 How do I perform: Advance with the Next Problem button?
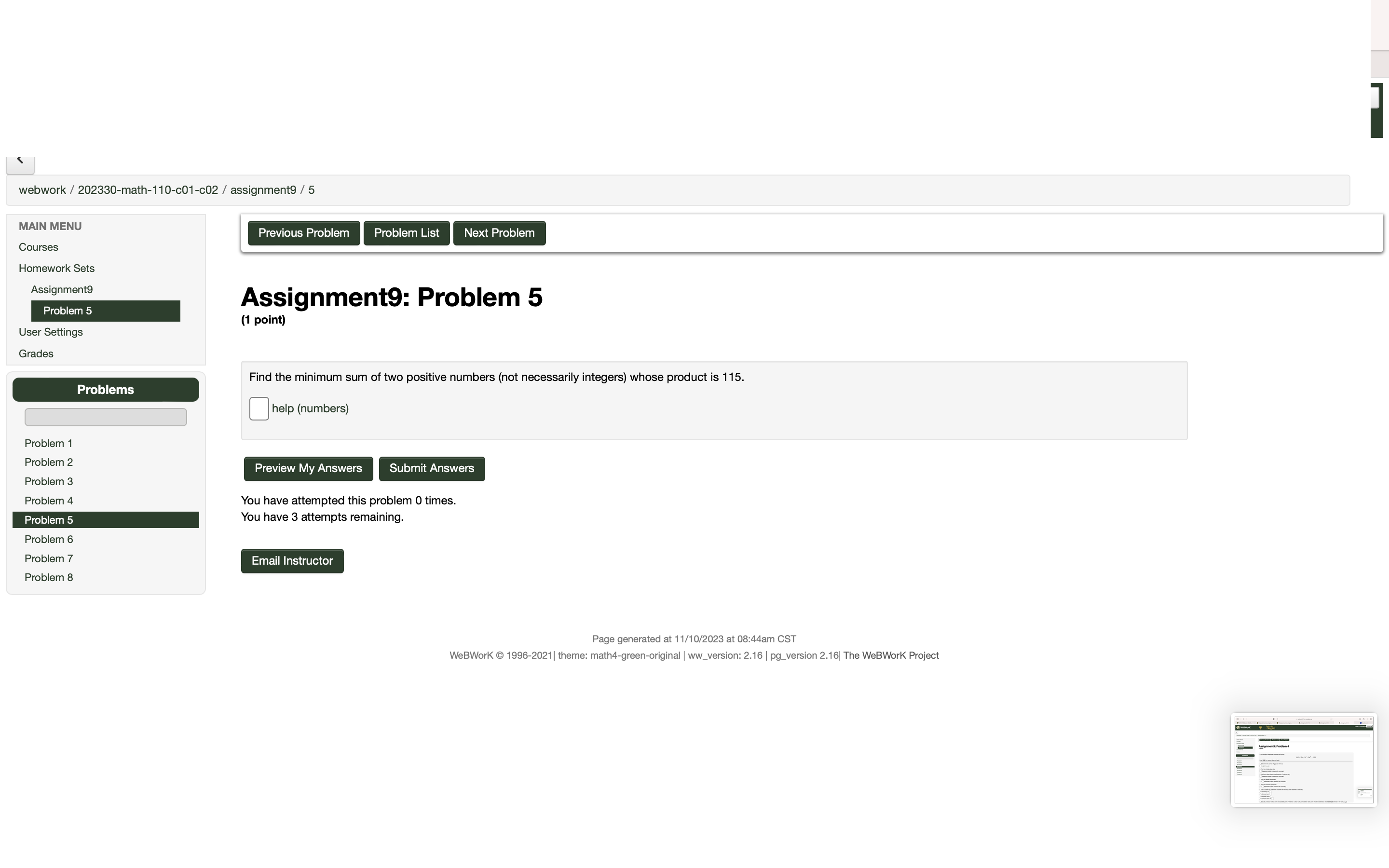pos(498,232)
